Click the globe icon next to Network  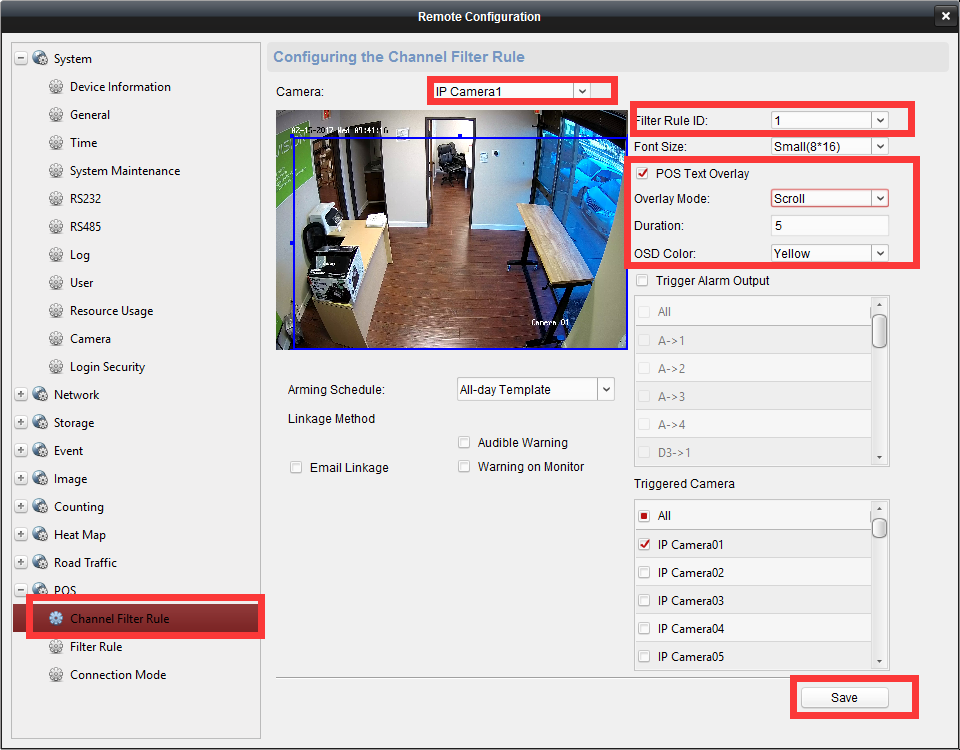point(39,395)
